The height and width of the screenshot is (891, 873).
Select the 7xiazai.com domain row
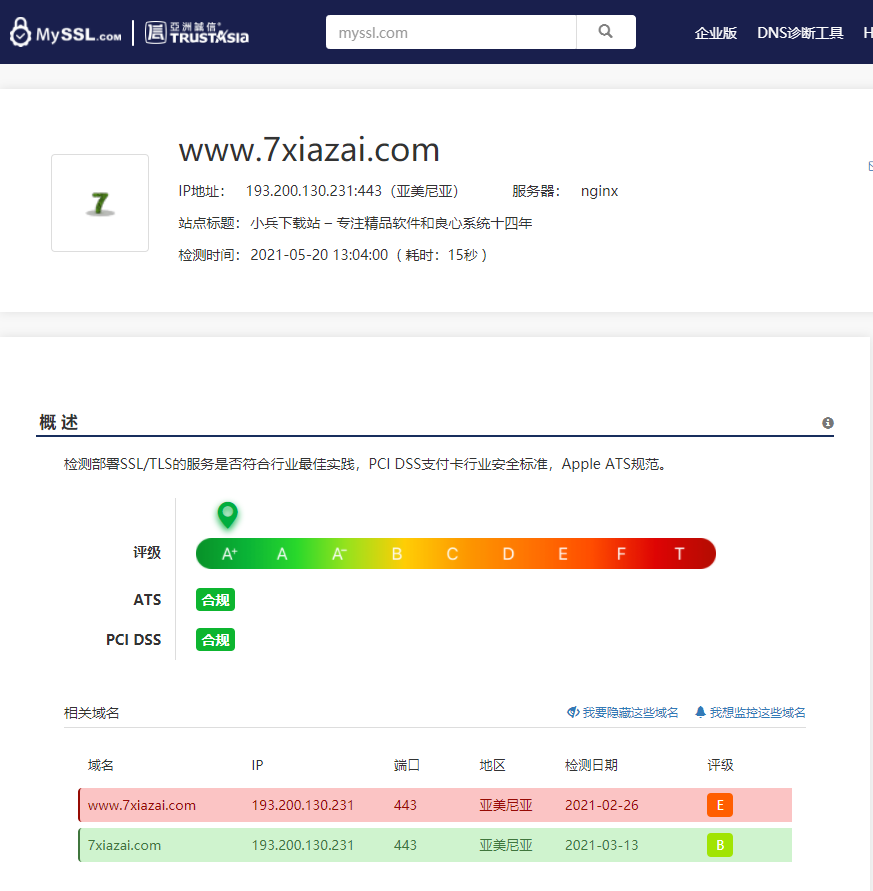pyautogui.click(x=125, y=845)
